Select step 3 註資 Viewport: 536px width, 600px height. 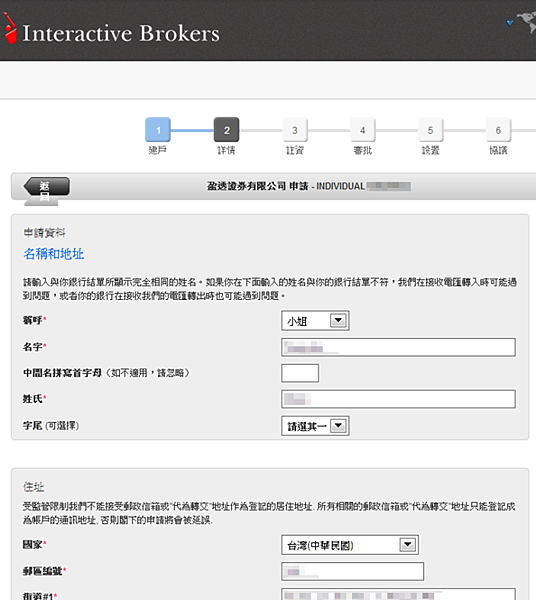[x=295, y=130]
